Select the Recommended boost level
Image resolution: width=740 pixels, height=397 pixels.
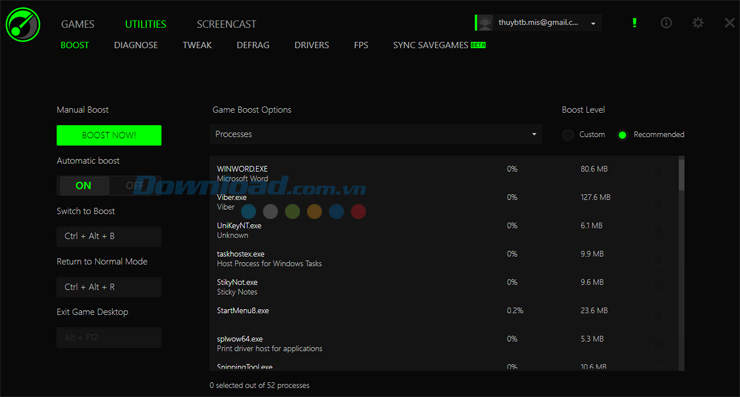coord(622,135)
